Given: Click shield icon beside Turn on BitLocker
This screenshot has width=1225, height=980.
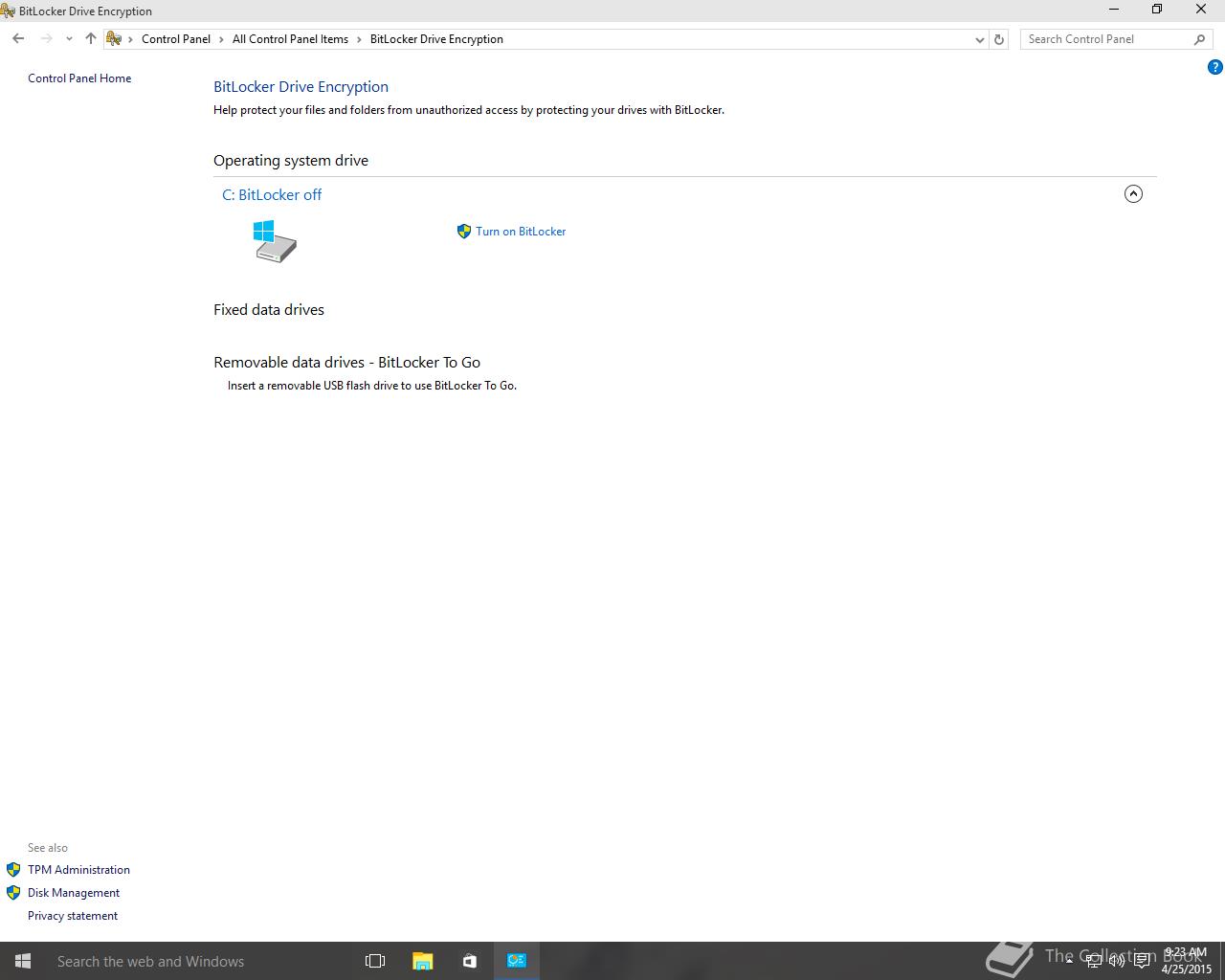Looking at the screenshot, I should [x=464, y=232].
